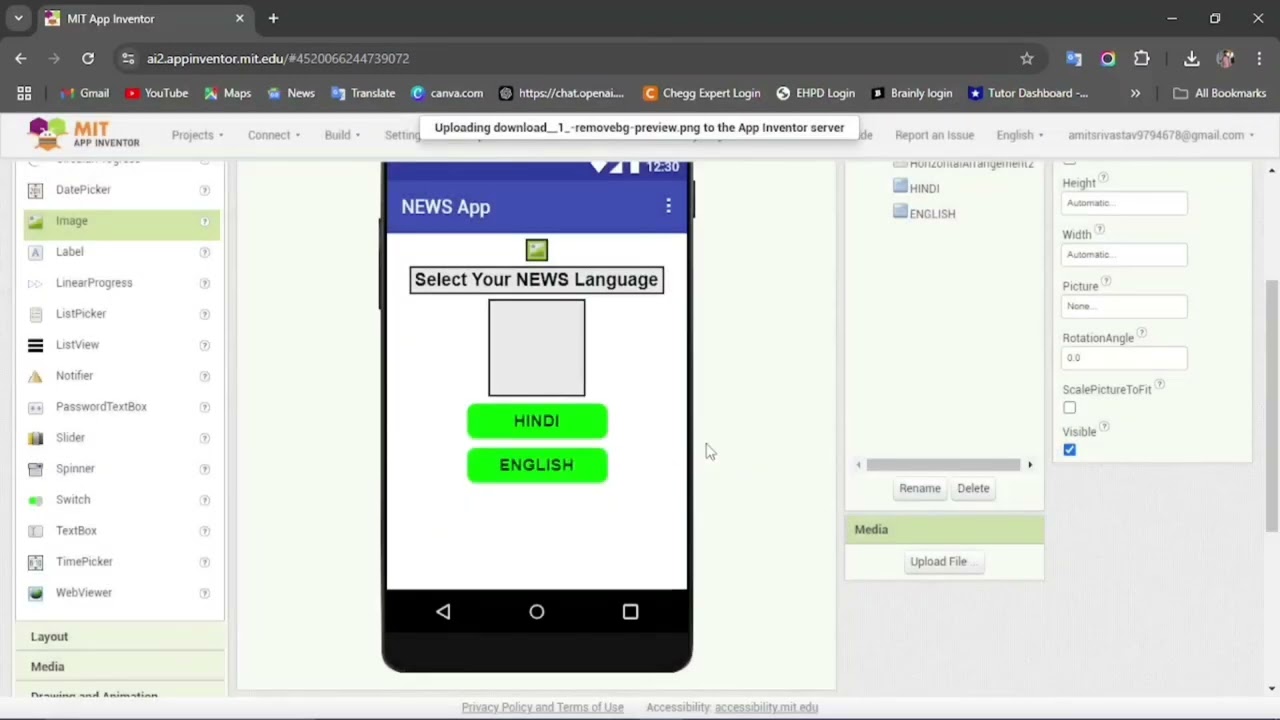Screen dimensions: 1280x720
Task: Select the small image placeholder in phone preview
Action: click(x=537, y=250)
